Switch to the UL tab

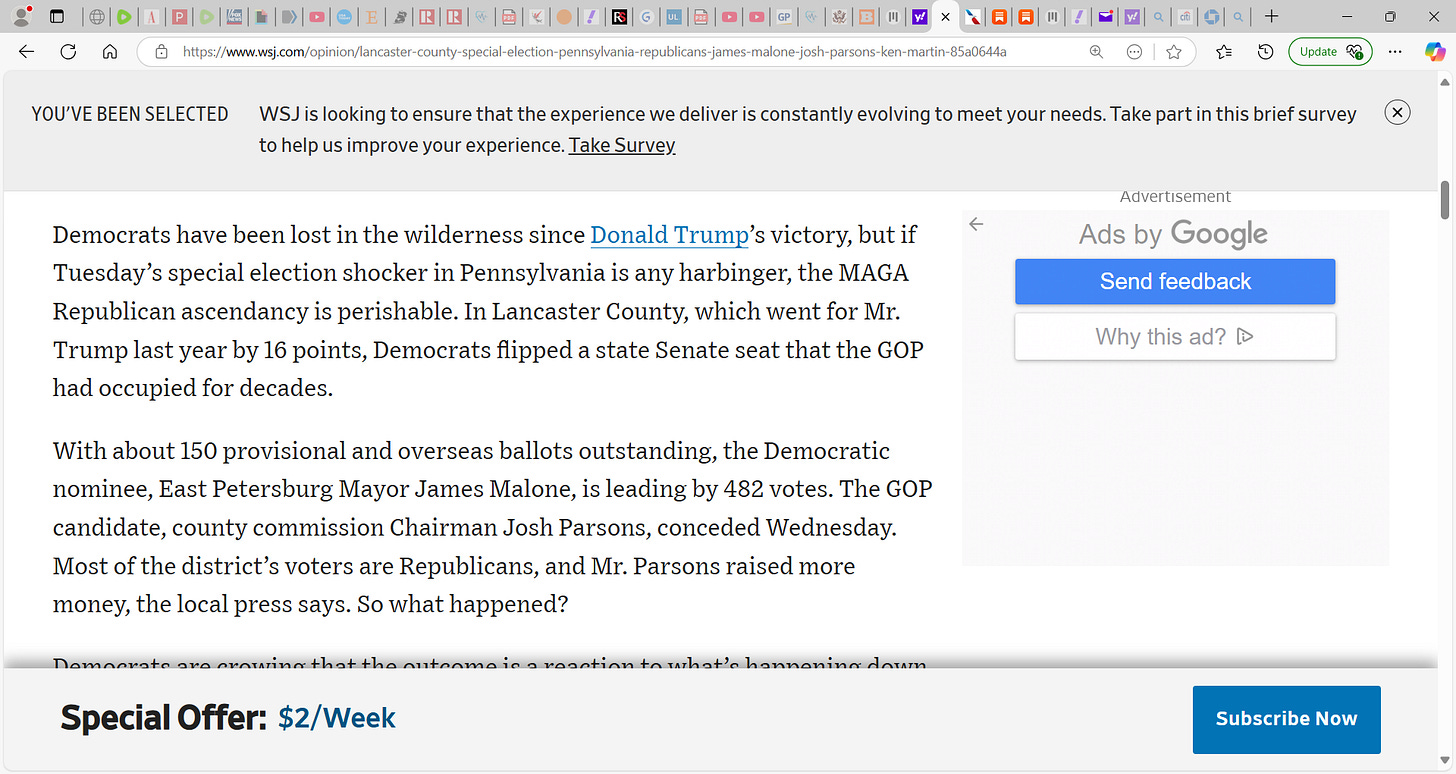click(674, 17)
